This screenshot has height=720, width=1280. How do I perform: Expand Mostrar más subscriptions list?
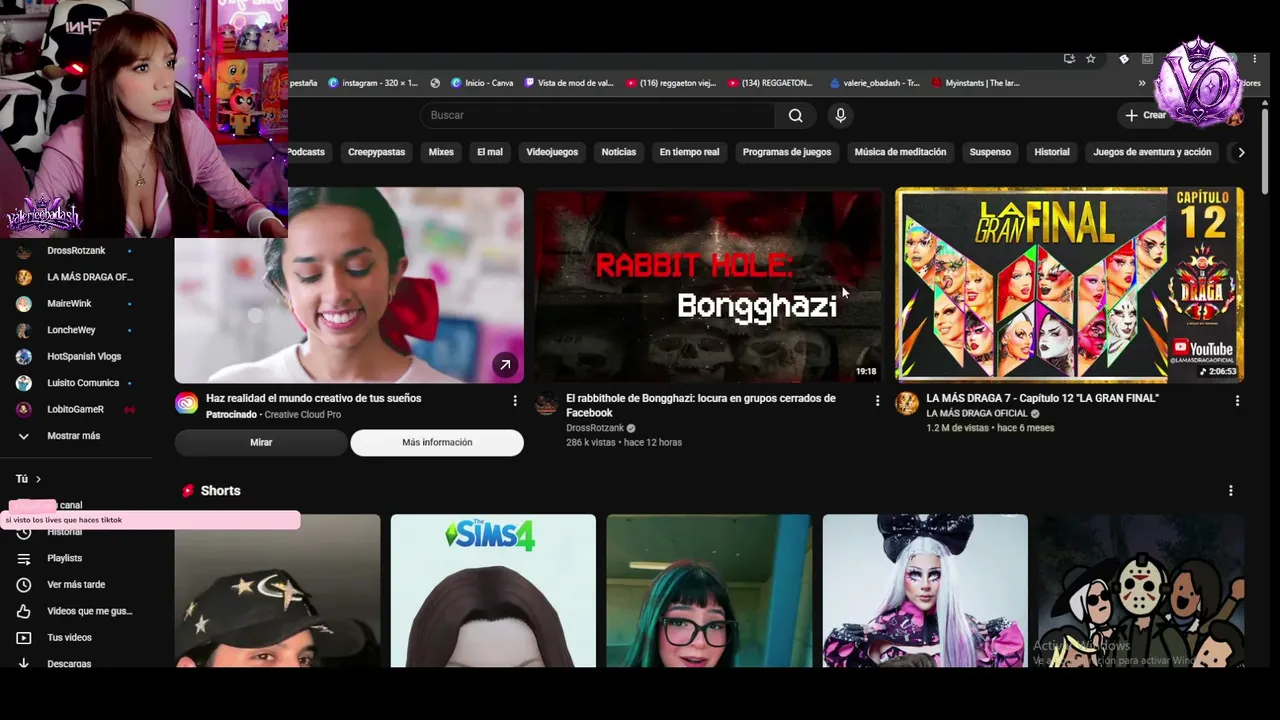76,436
